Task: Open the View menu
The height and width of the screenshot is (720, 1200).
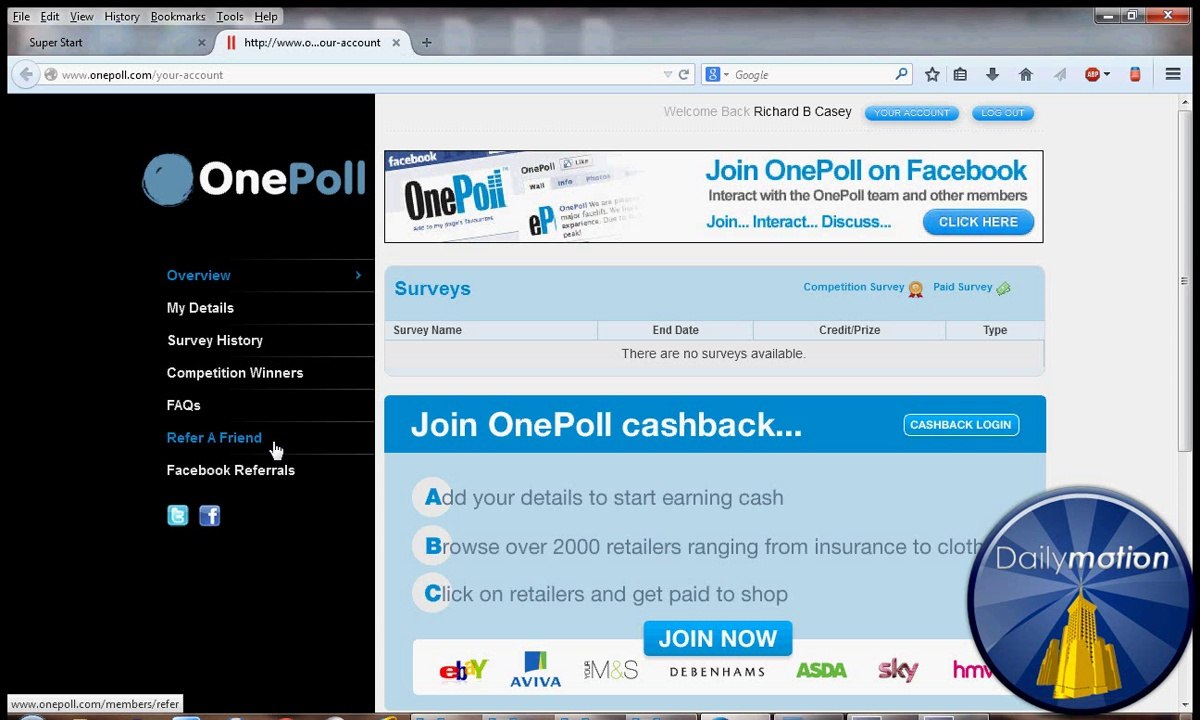Action: [82, 16]
